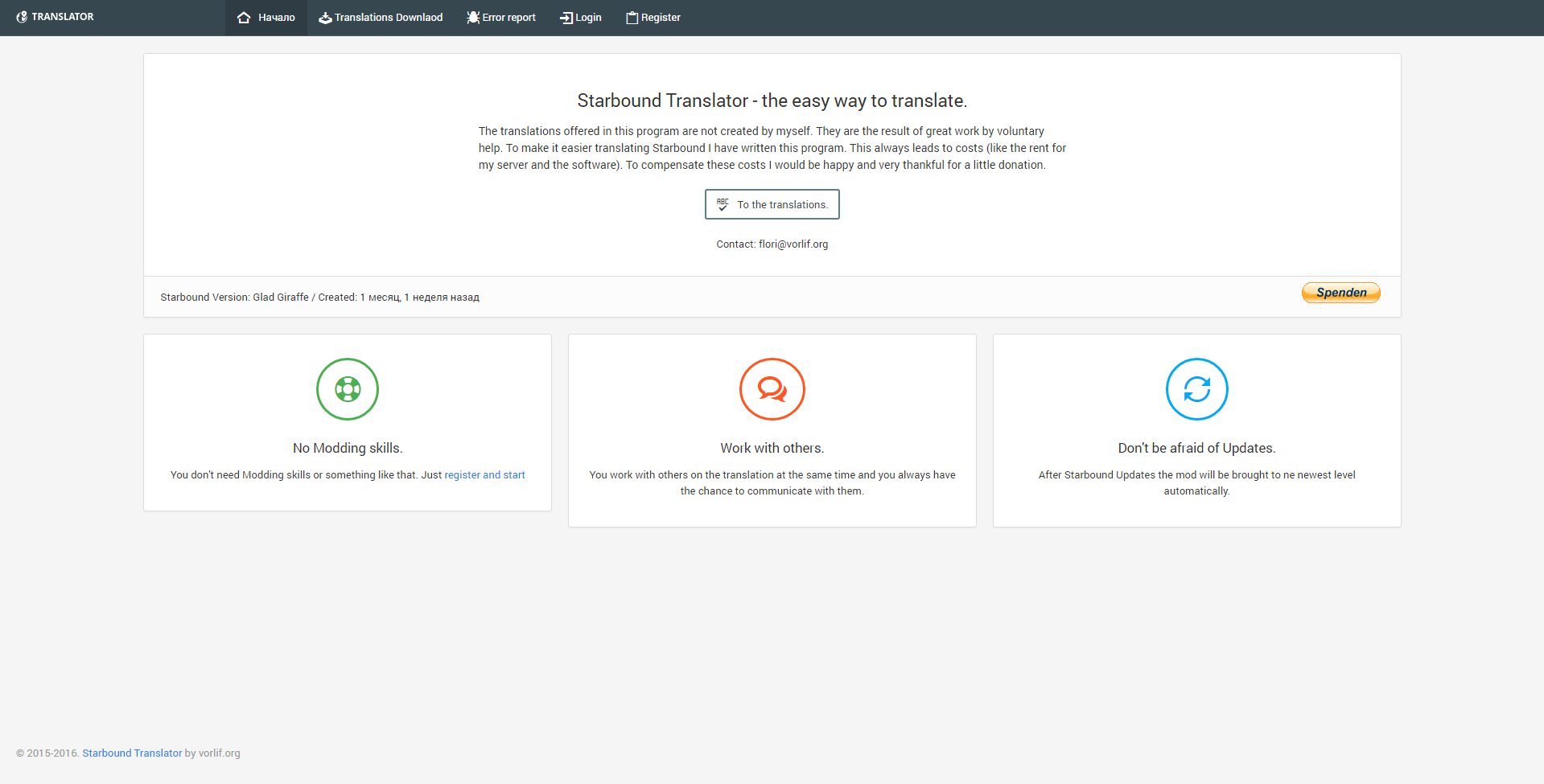The width and height of the screenshot is (1544, 784).
Task: Click the text about automatic mod updates
Action: (x=1197, y=483)
